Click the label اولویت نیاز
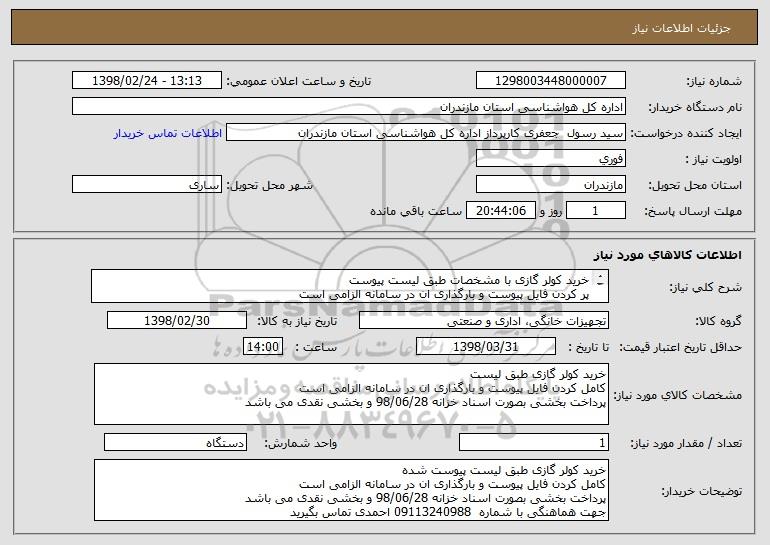 click(x=714, y=159)
